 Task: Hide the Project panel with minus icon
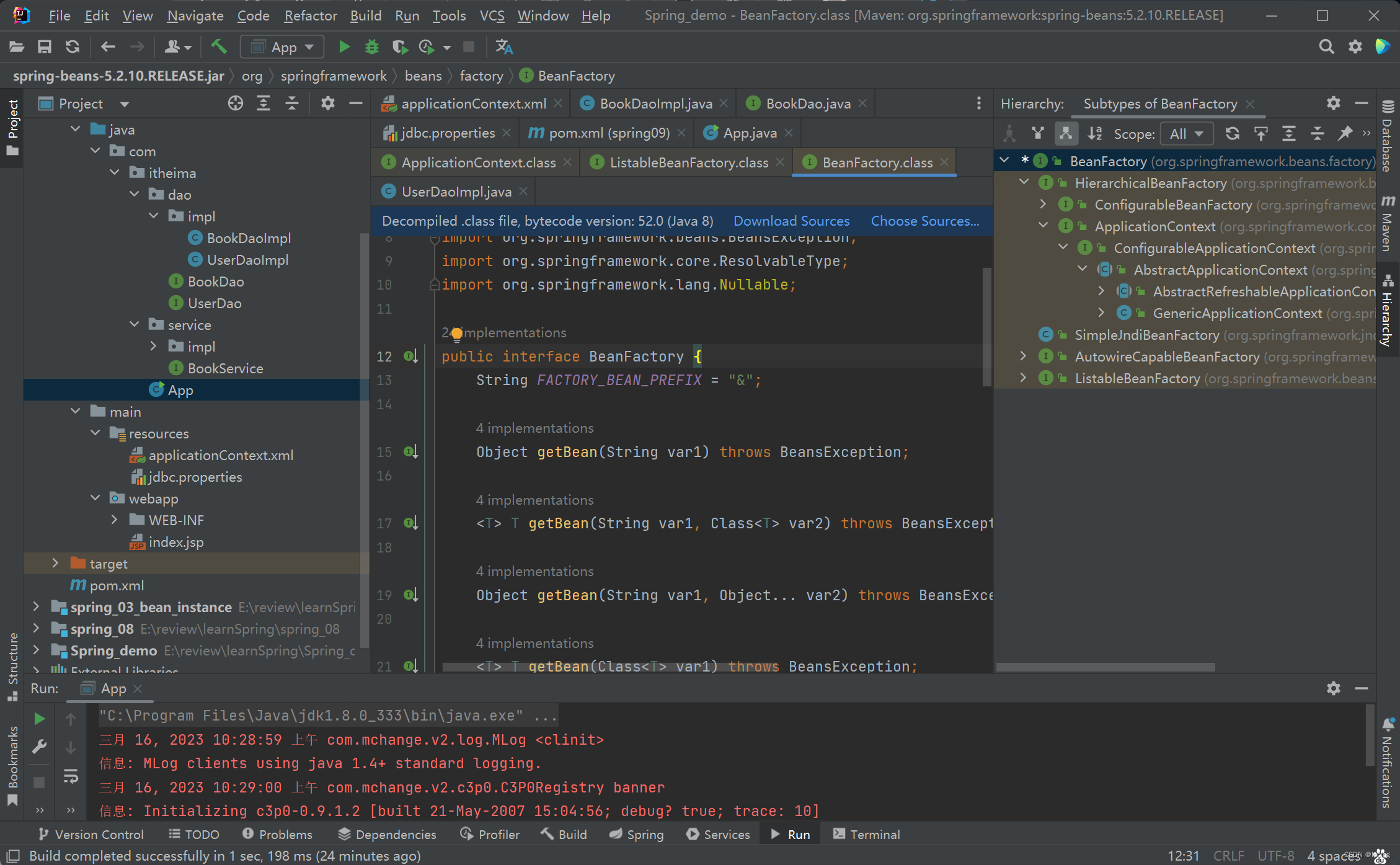(x=356, y=104)
